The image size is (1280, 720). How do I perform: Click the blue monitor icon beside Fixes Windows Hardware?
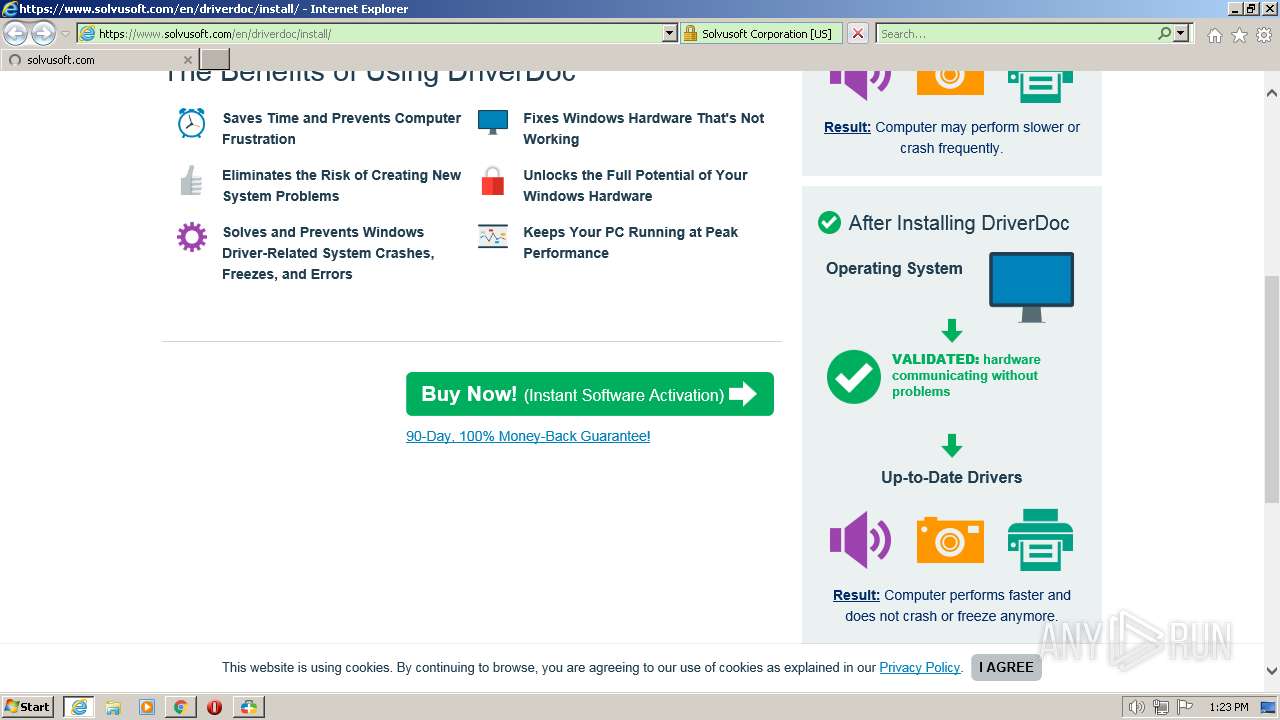tap(493, 122)
